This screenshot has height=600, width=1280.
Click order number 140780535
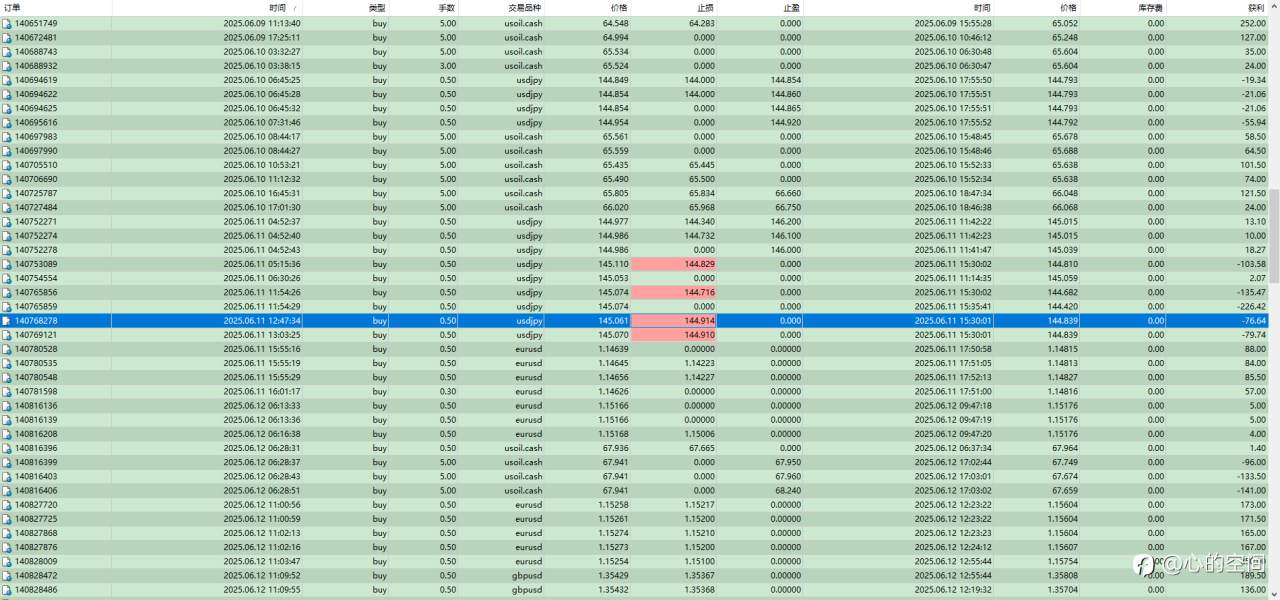[x=36, y=363]
